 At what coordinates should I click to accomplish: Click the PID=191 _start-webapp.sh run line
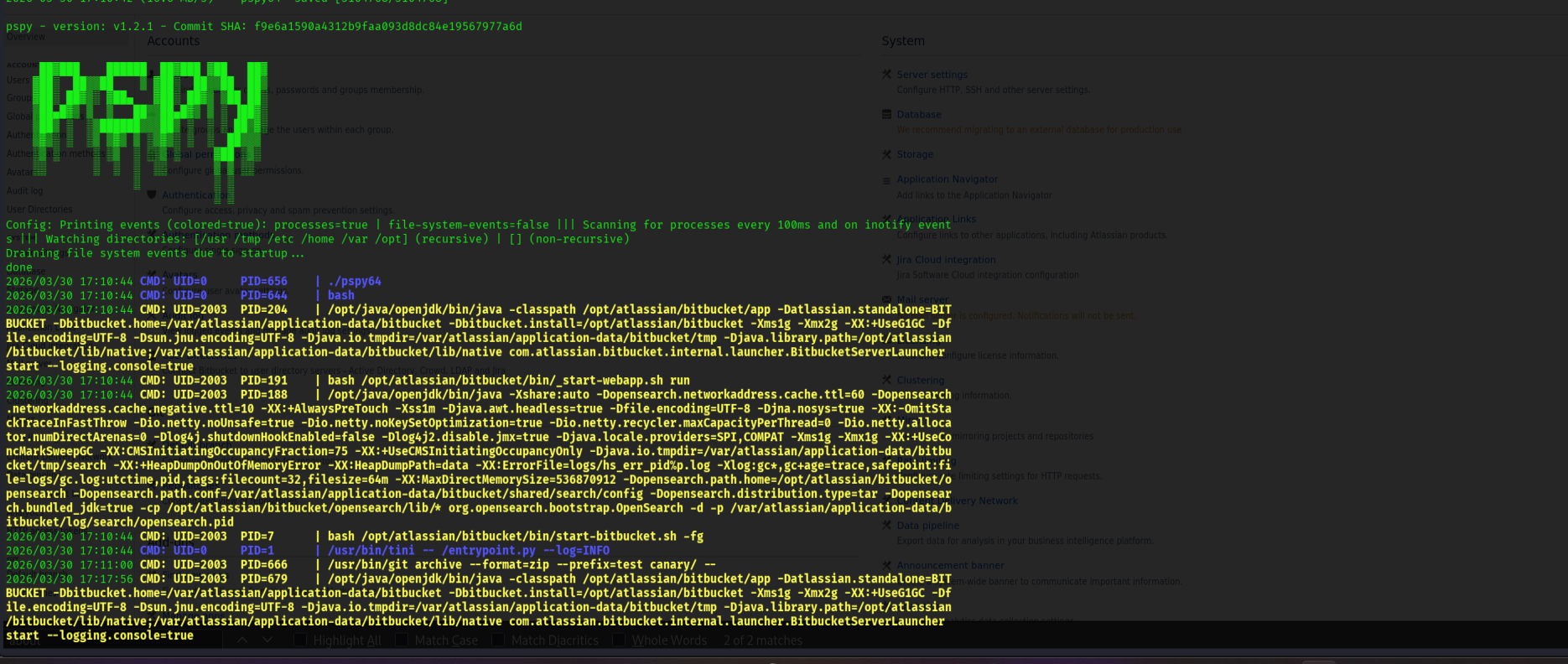348,381
